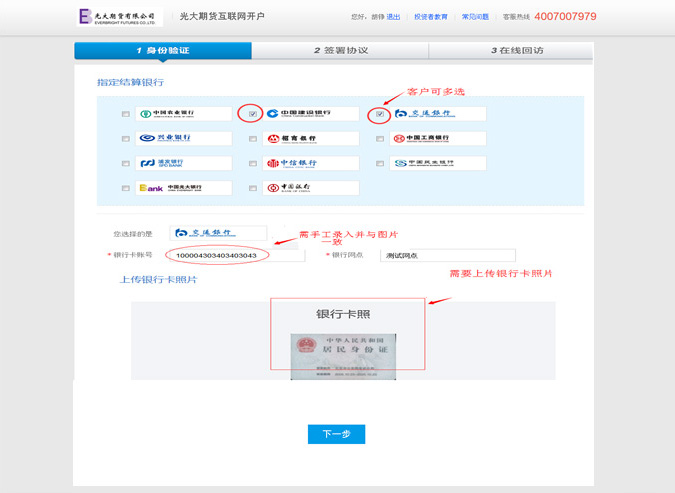Click the 中国民生银行 bank logo

coord(438,163)
